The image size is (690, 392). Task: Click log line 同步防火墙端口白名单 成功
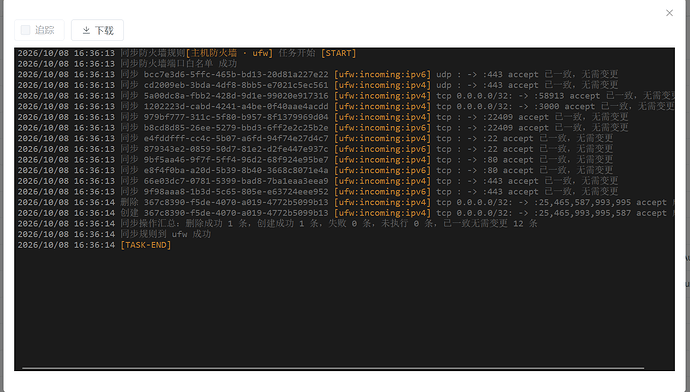click(179, 64)
